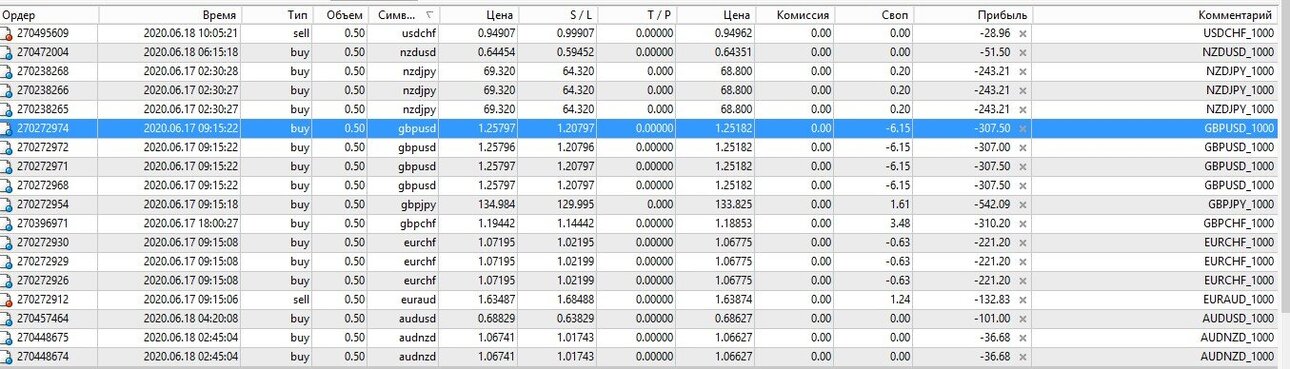
Task: Close order 270238266 using its × icon
Action: [x=1022, y=90]
